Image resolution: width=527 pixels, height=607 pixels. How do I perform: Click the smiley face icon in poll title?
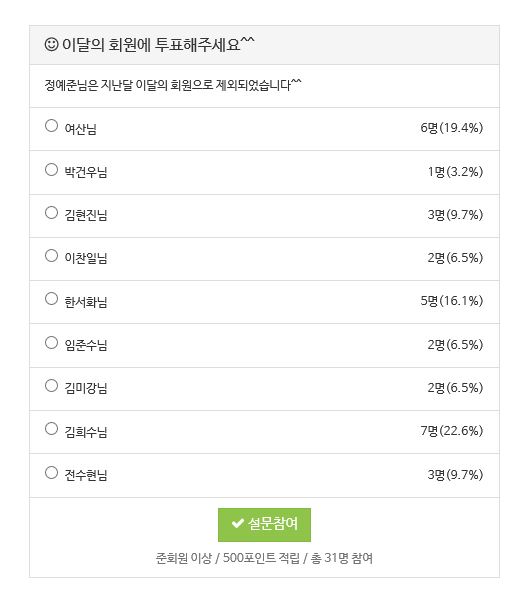point(51,44)
